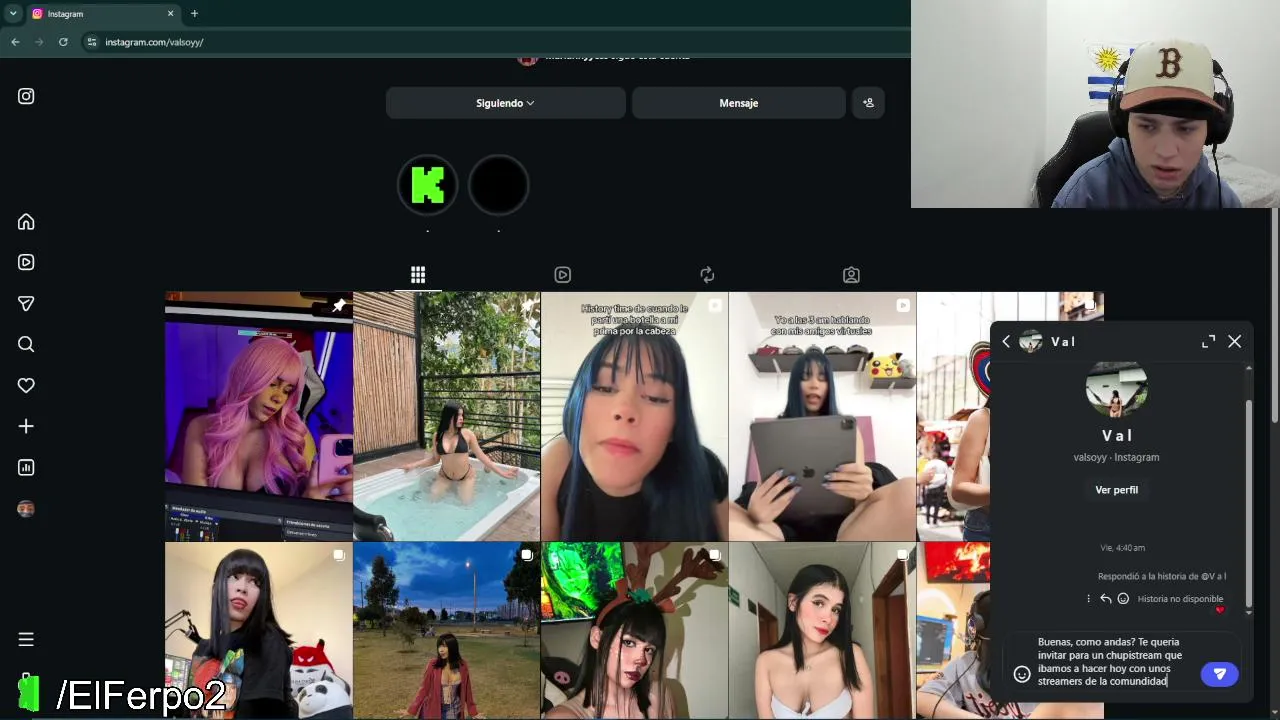
Task: Open the 'Yo a las 3 am' reel thumbnail
Action: (822, 416)
